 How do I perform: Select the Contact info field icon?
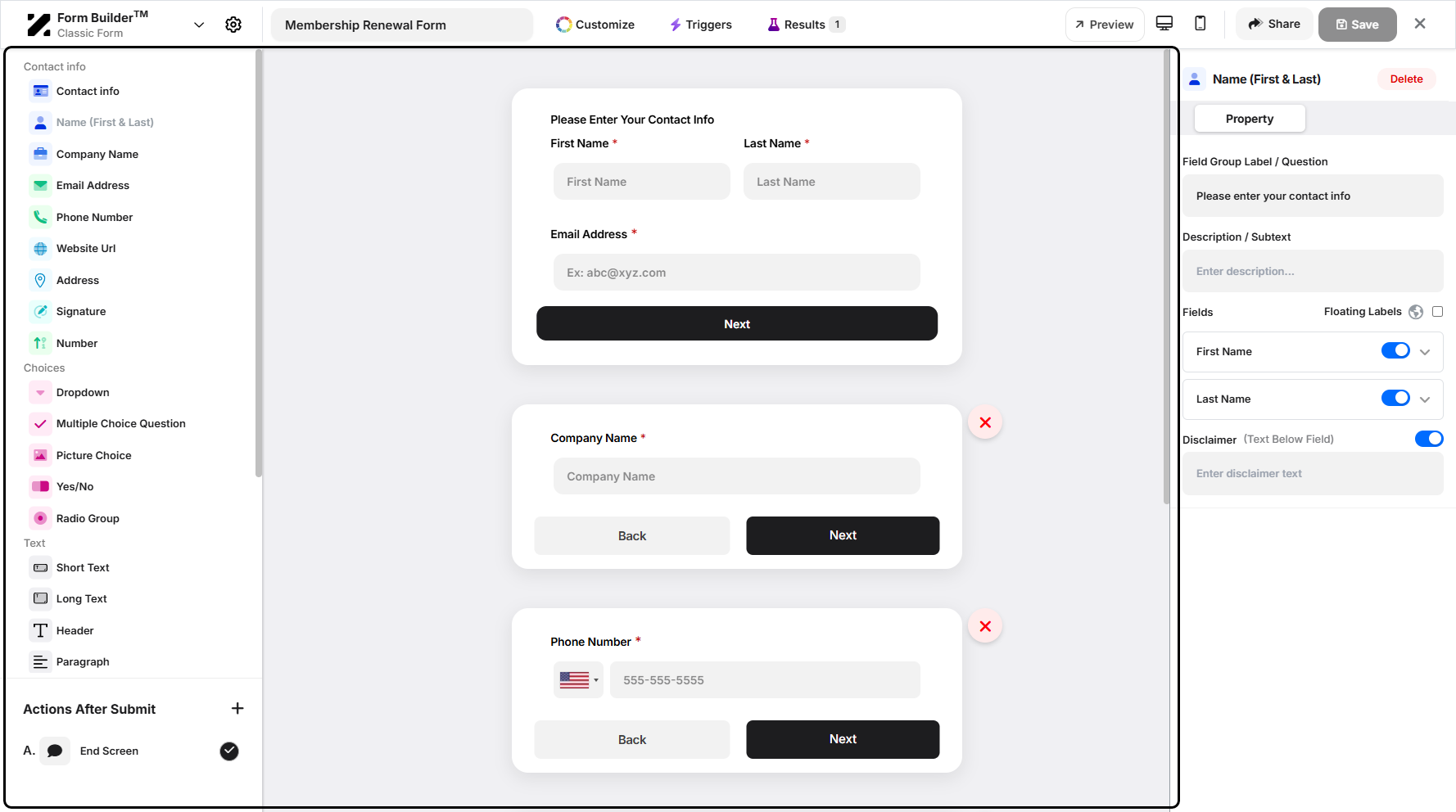coord(40,91)
